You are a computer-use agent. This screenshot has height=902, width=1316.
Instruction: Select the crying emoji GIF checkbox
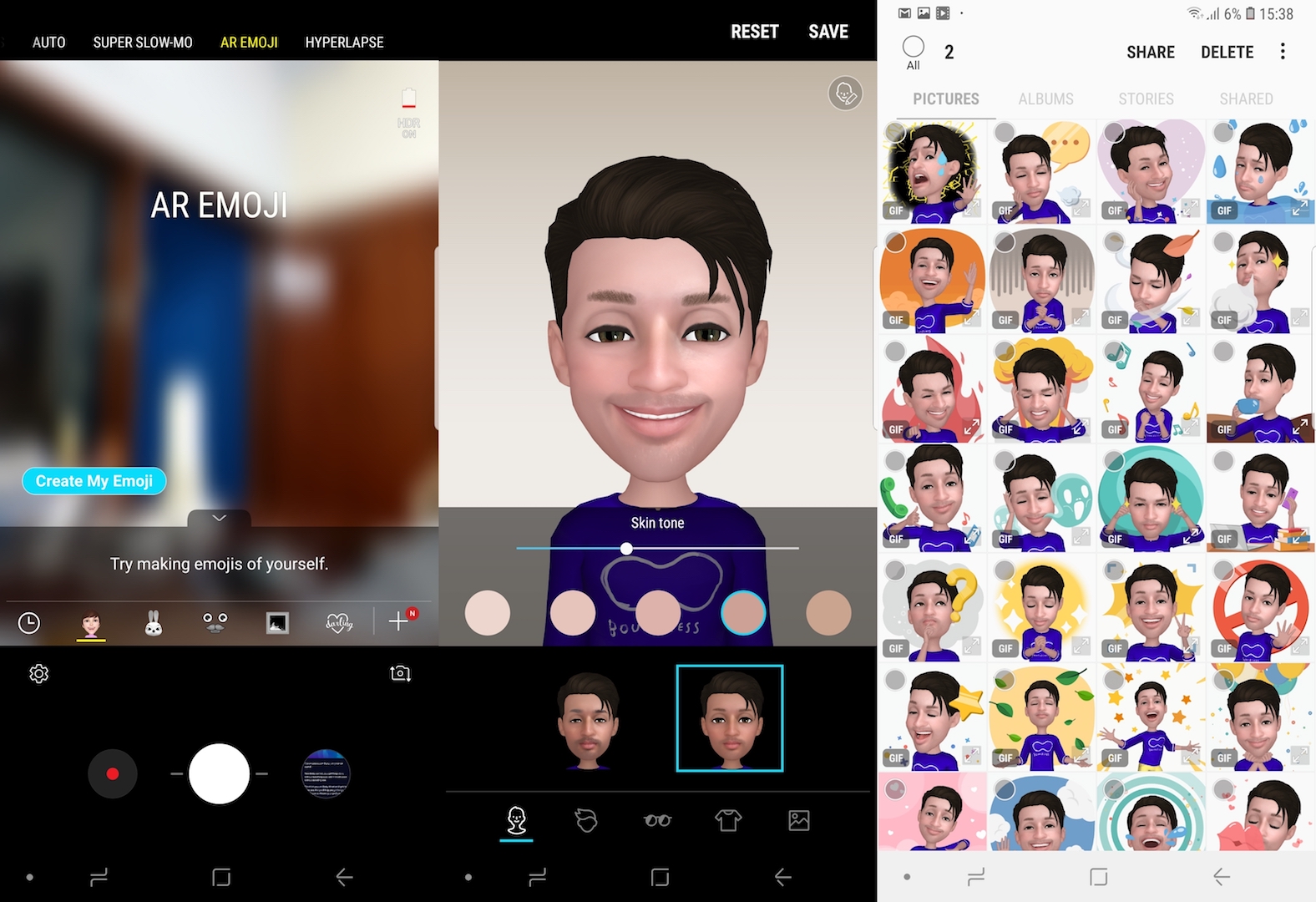[x=896, y=133]
